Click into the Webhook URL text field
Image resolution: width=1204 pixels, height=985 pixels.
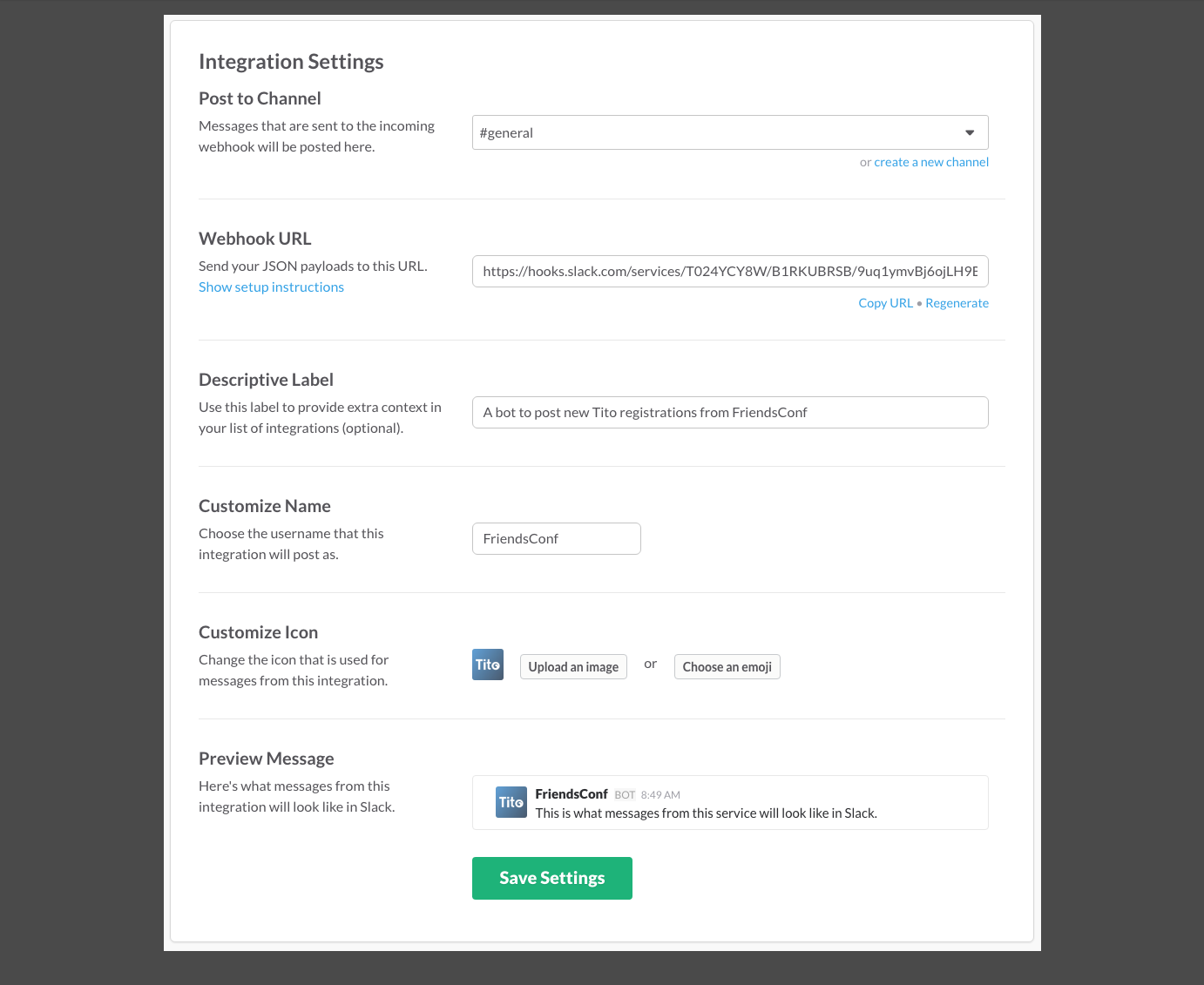pyautogui.click(x=730, y=271)
